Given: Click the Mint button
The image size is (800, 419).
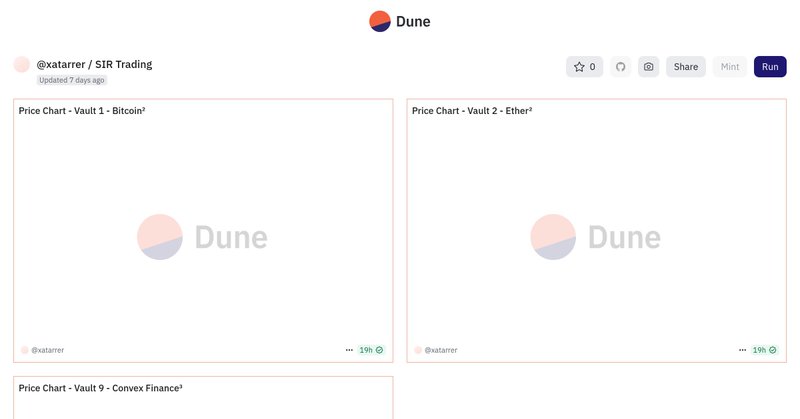Looking at the screenshot, I should [x=730, y=67].
